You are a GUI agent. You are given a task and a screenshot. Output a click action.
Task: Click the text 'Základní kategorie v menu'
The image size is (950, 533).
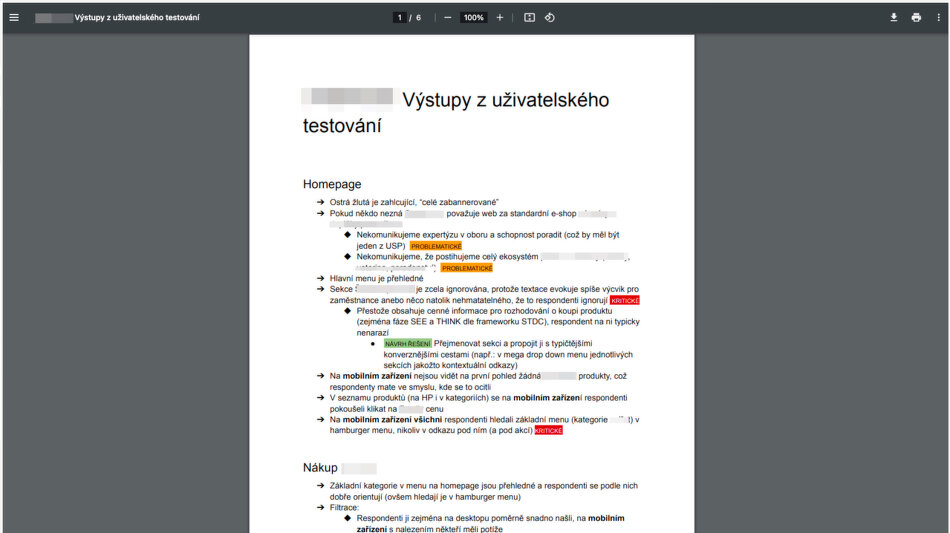pos(377,486)
